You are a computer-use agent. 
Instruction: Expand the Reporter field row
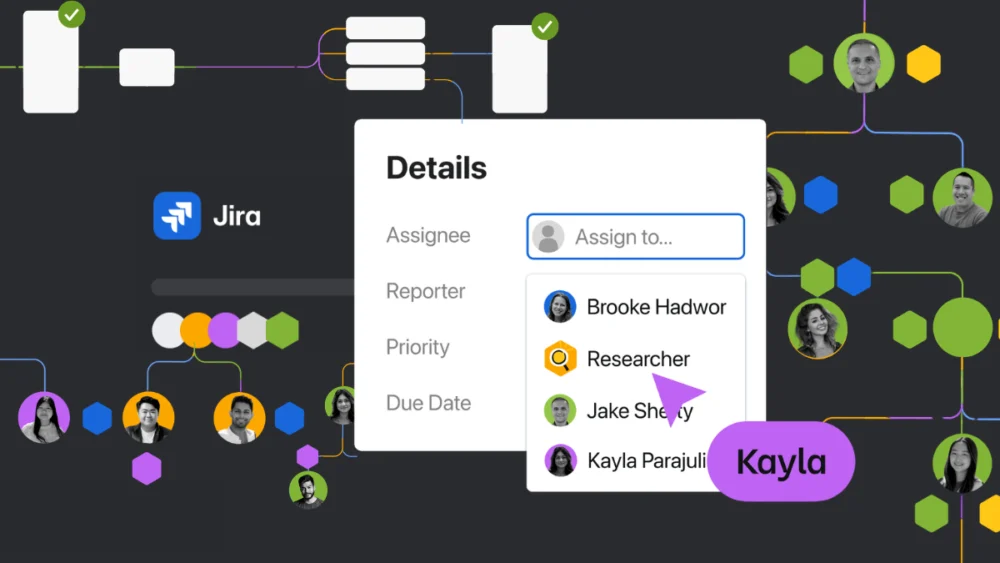(x=426, y=291)
